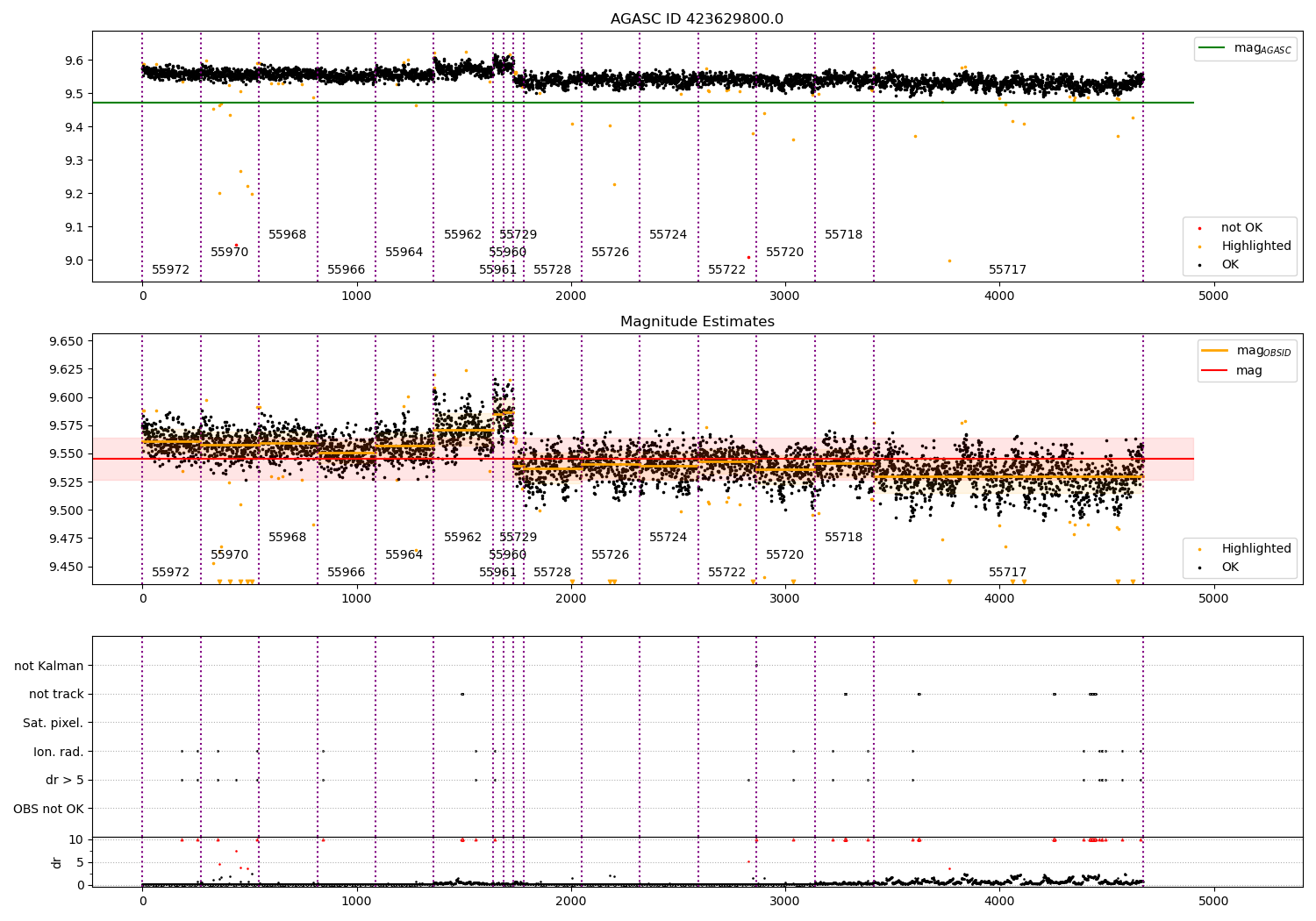
Task: Select the 9.625 y-axis tick label
Action: pos(67,369)
